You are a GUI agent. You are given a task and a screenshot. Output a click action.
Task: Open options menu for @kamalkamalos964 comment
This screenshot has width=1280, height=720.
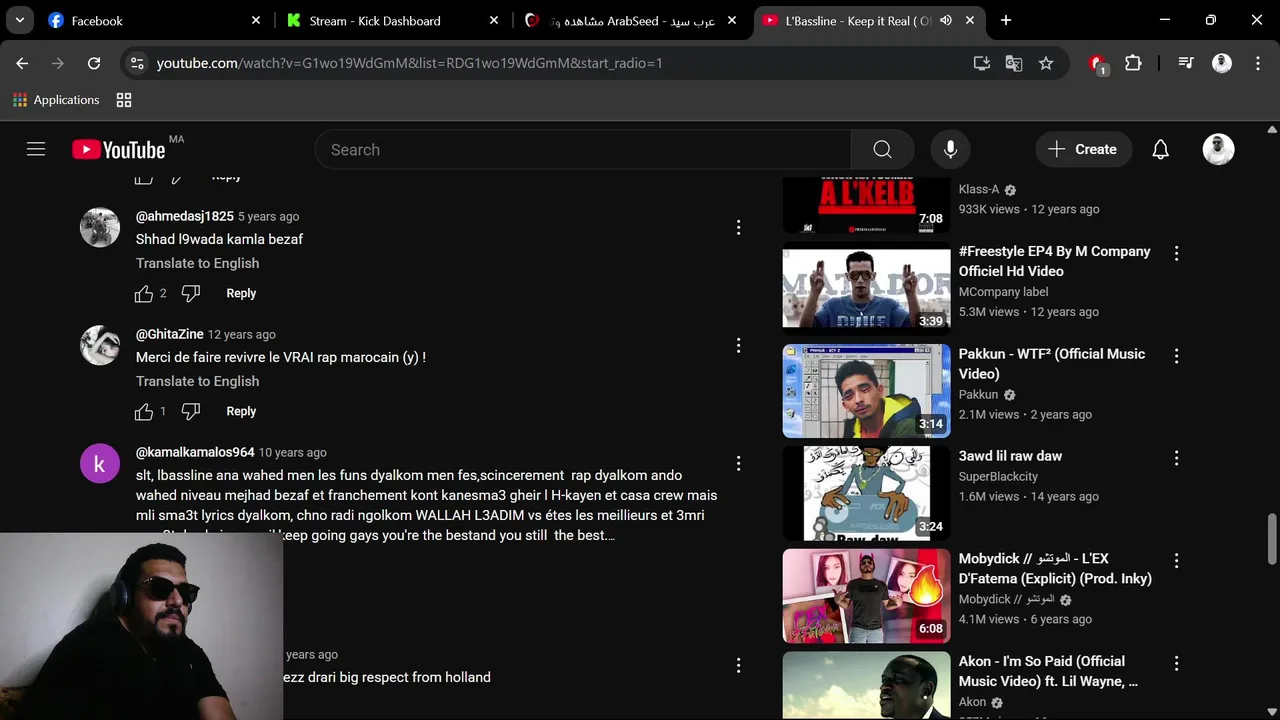tap(738, 463)
